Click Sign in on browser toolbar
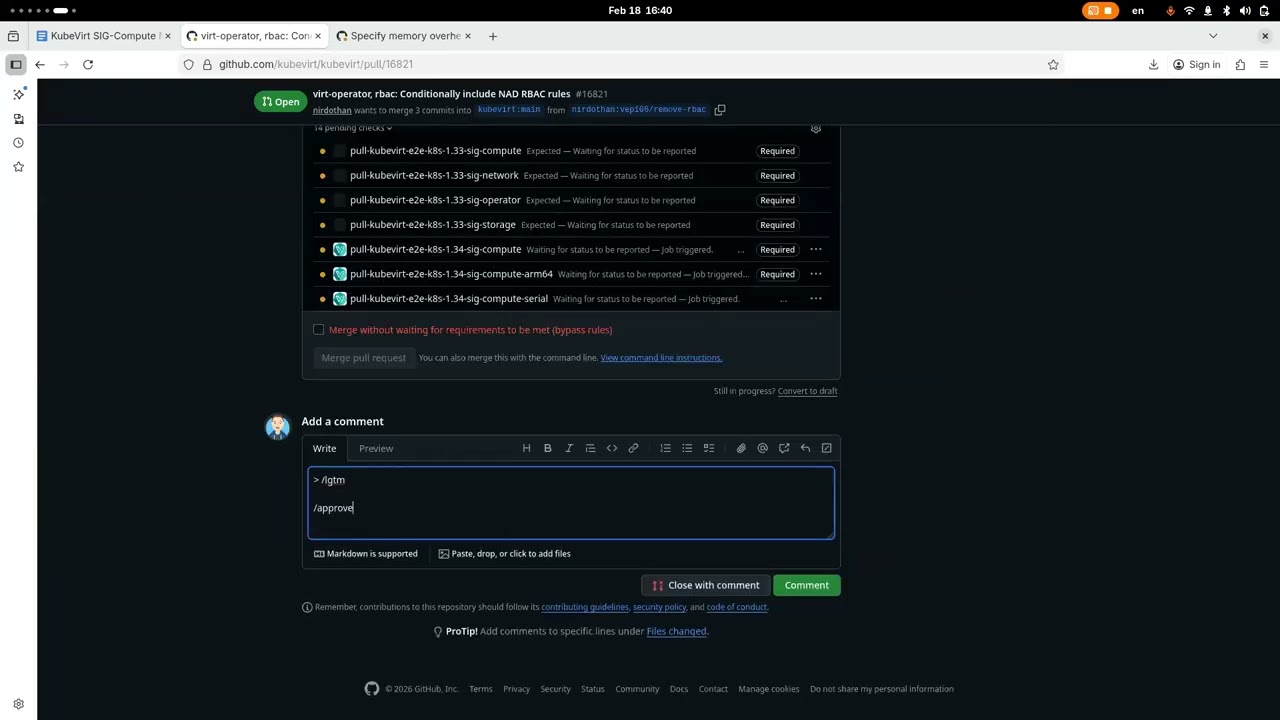 tap(1196, 64)
